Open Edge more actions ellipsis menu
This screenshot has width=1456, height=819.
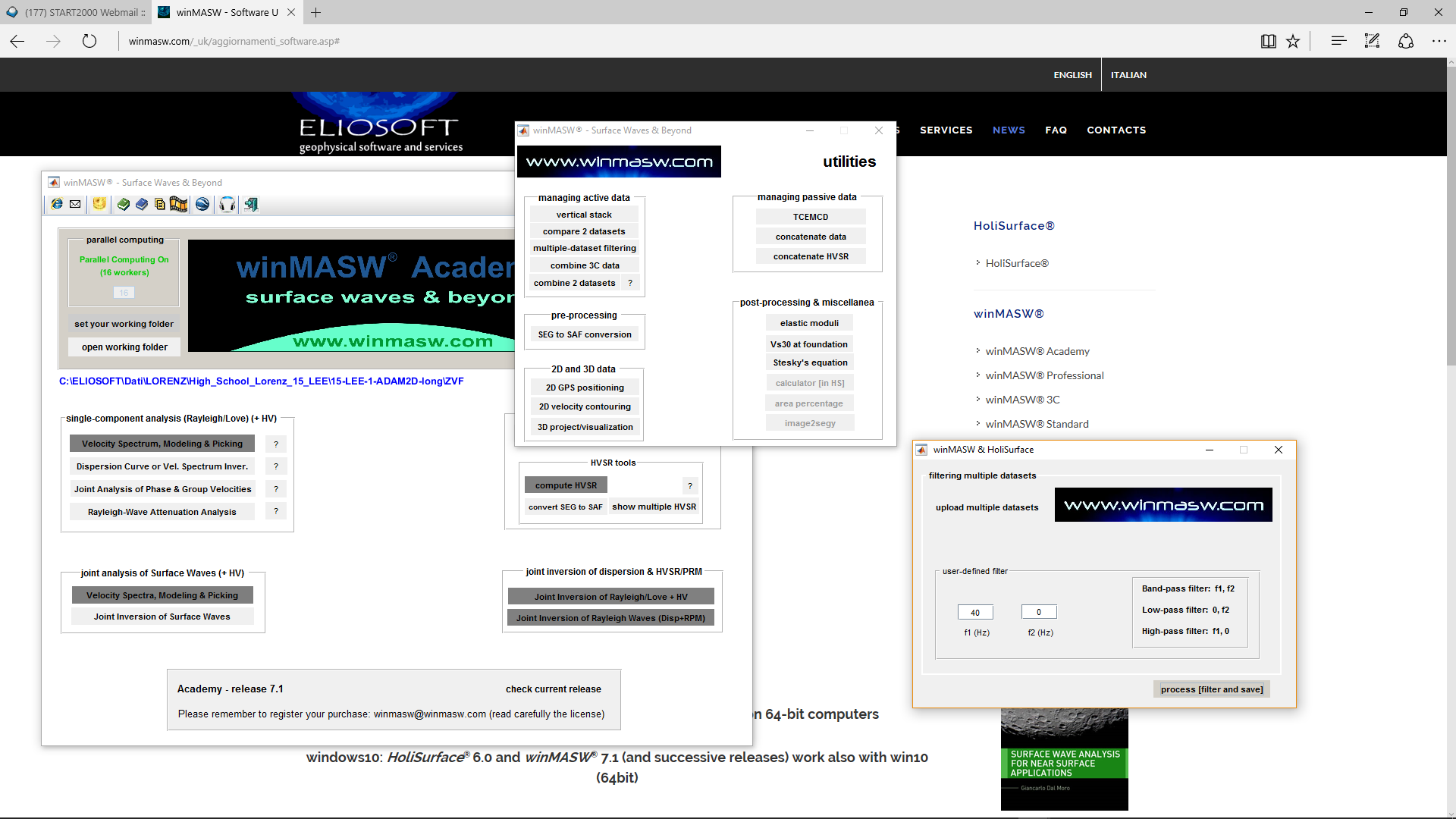[x=1439, y=41]
